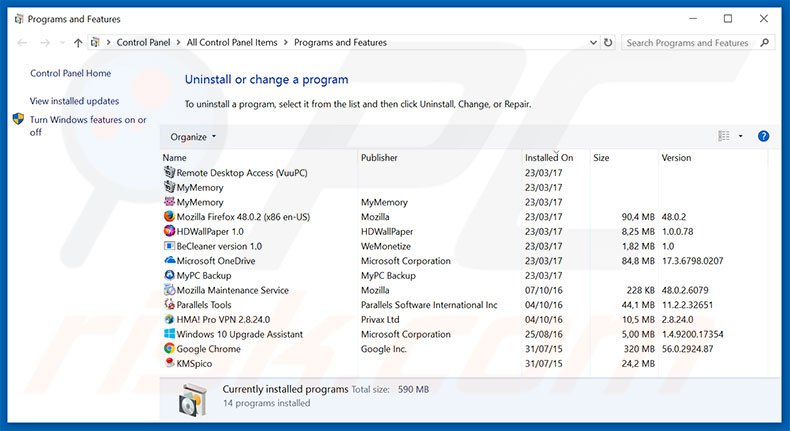Refresh the Programs and Features list
Viewport: 790px width, 431px height.
click(608, 42)
